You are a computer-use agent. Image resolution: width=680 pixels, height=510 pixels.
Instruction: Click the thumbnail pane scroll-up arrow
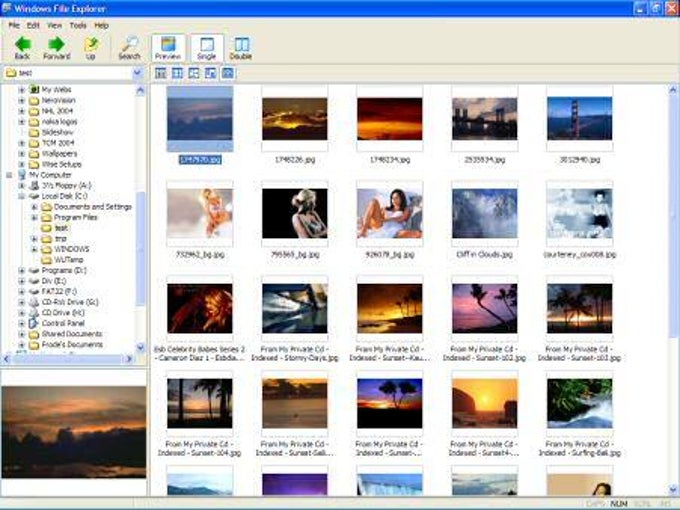(673, 90)
